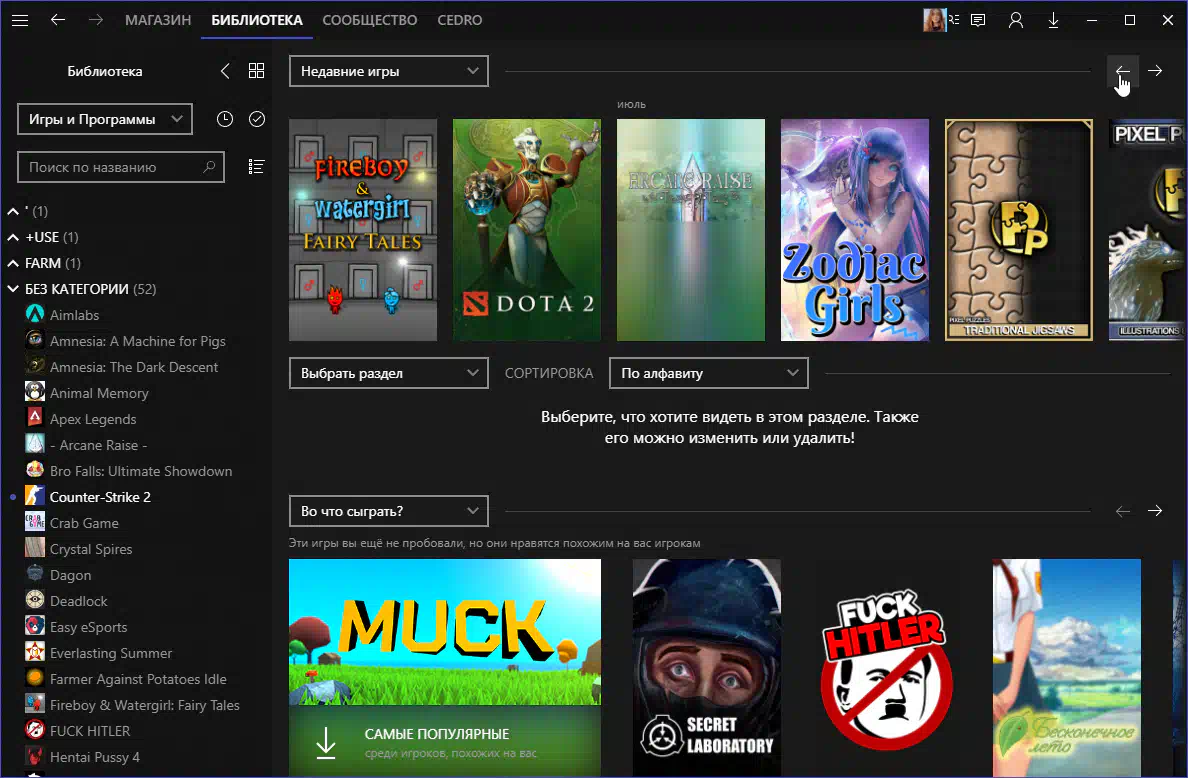This screenshot has height=778, width=1188.
Task: Open the FUCK HITLER cover in suggestions
Action: point(886,668)
